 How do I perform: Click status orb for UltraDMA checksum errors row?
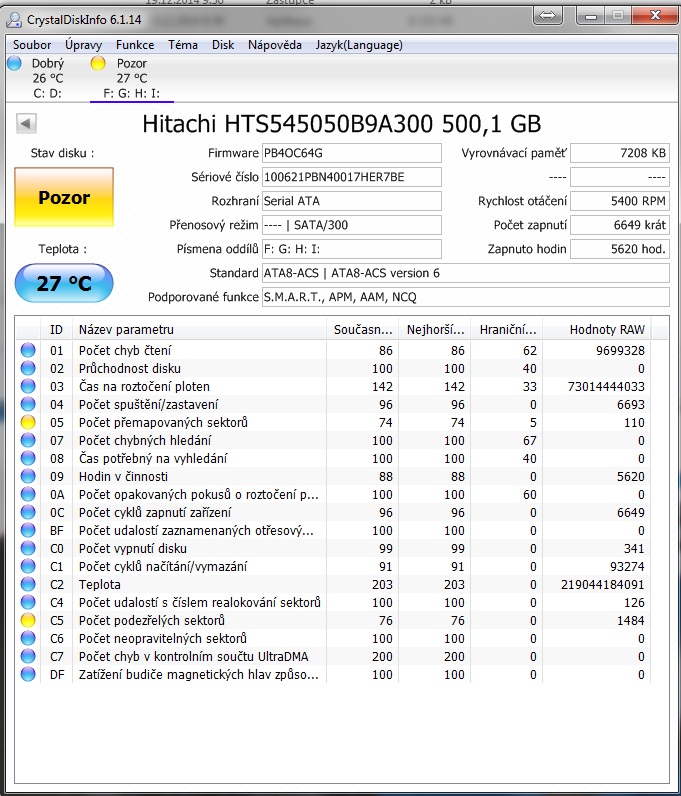[28, 656]
